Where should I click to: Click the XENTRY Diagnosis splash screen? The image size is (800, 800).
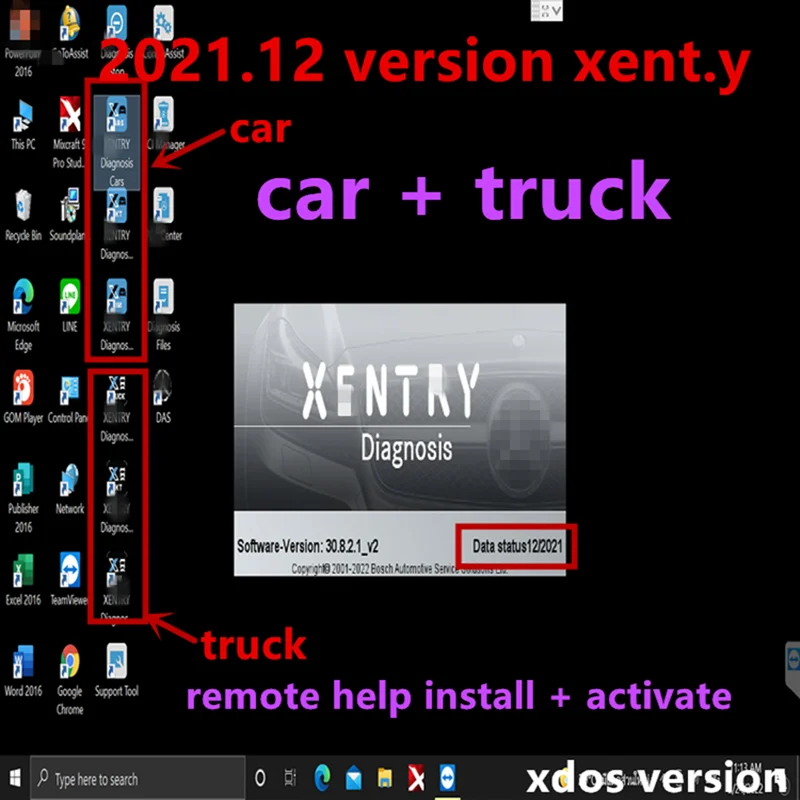[399, 440]
